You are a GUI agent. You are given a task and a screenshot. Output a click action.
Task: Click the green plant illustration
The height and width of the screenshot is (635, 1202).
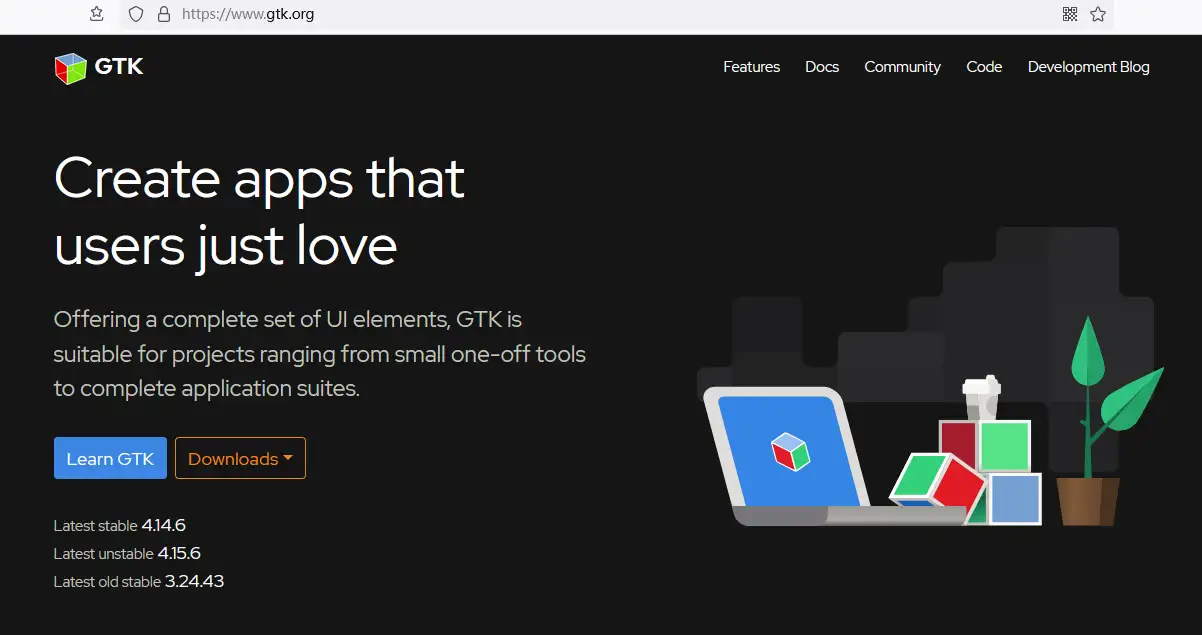pos(1105,420)
